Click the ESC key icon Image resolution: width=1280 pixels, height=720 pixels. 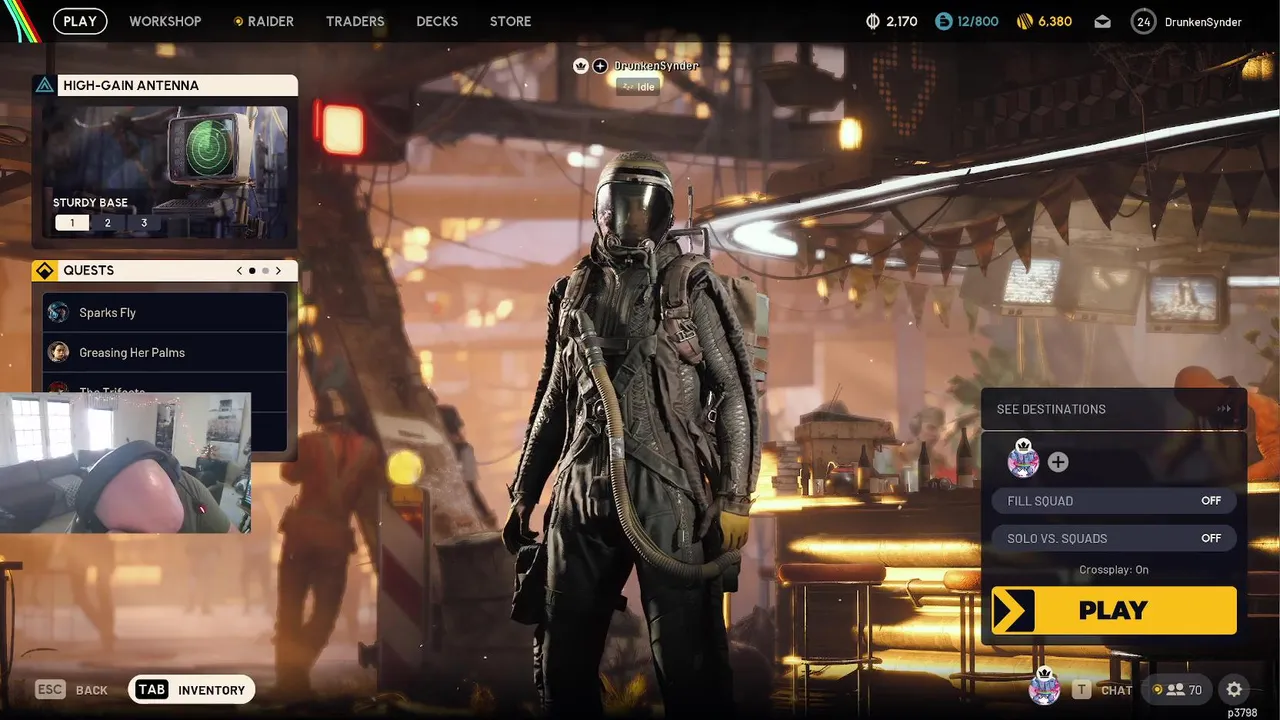51,689
